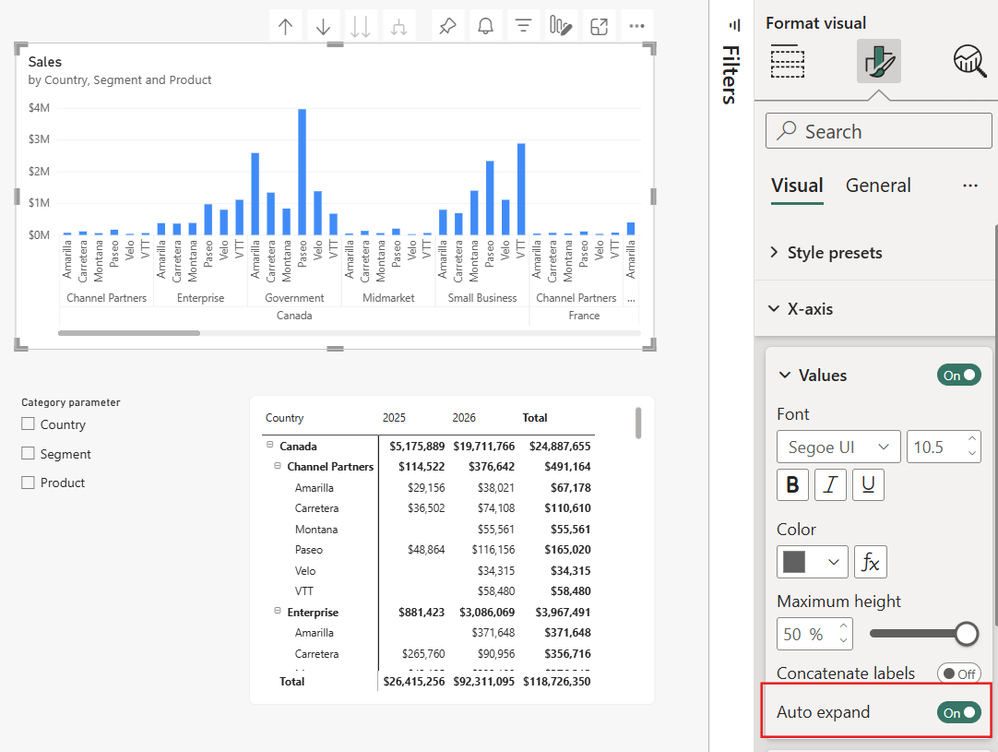998x752 pixels.
Task: Click Midmarket label on chart axis
Action: pyautogui.click(x=388, y=298)
